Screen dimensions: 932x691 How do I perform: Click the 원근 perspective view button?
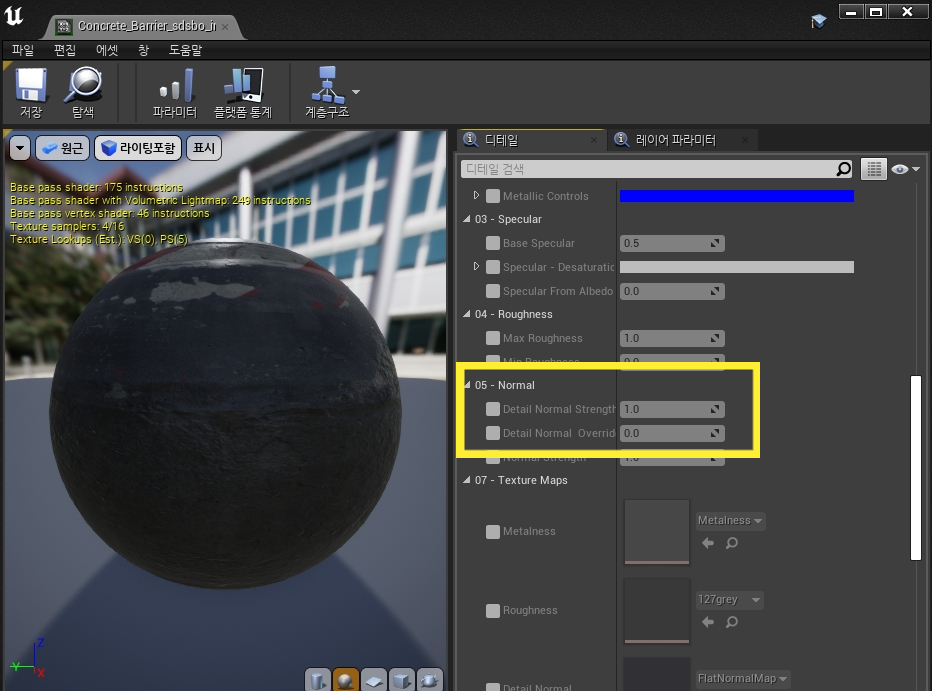coord(63,148)
